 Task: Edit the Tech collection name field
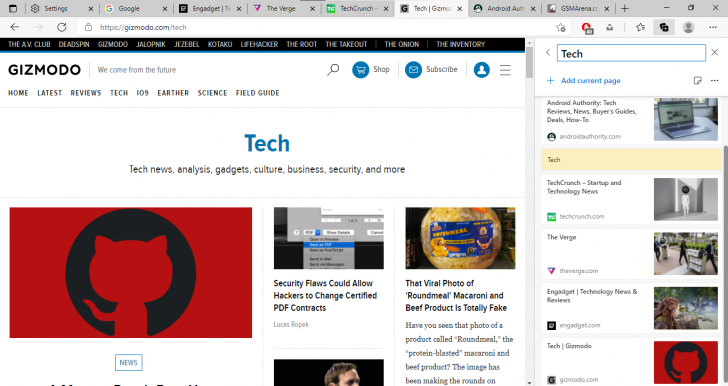pyautogui.click(x=631, y=53)
